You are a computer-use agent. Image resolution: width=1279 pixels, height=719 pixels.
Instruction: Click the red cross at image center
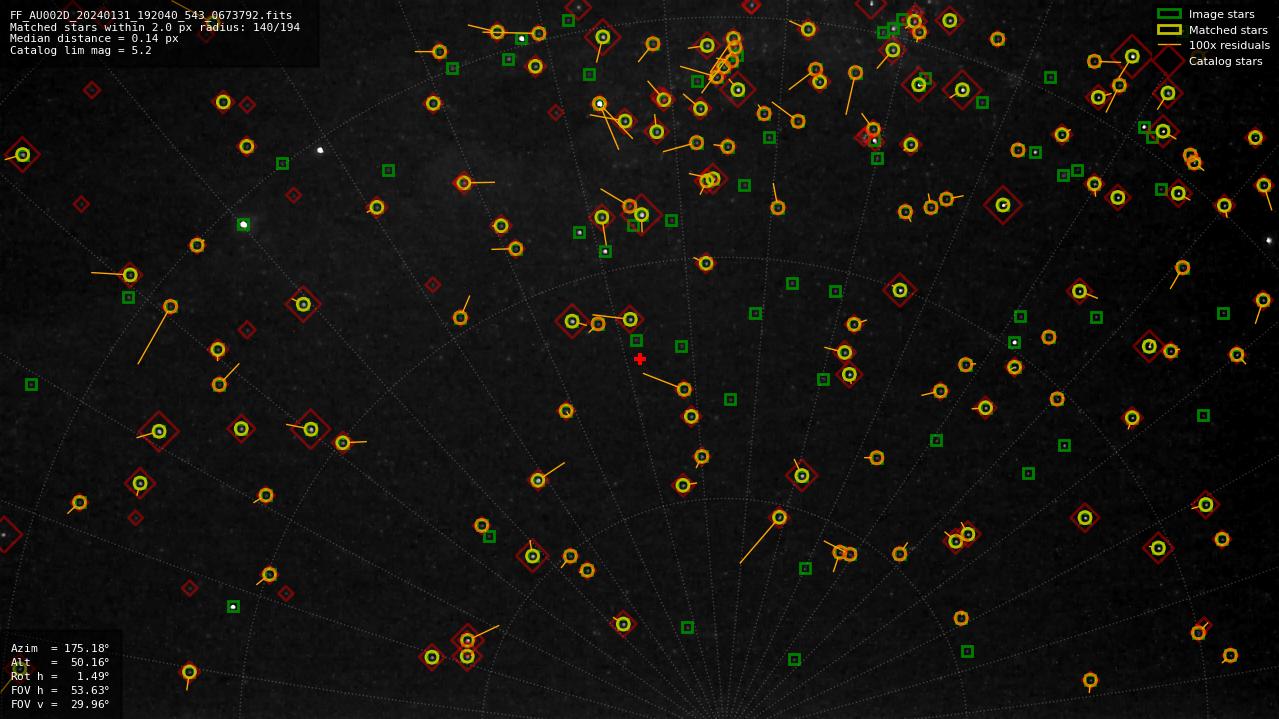[640, 359]
